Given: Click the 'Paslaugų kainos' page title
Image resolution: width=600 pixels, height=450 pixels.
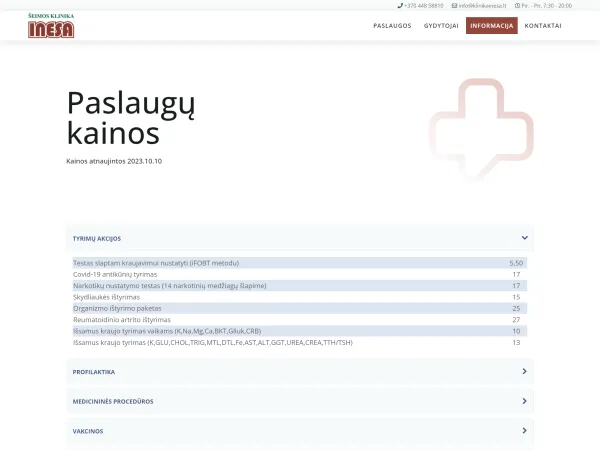Looking at the screenshot, I should (131, 118).
